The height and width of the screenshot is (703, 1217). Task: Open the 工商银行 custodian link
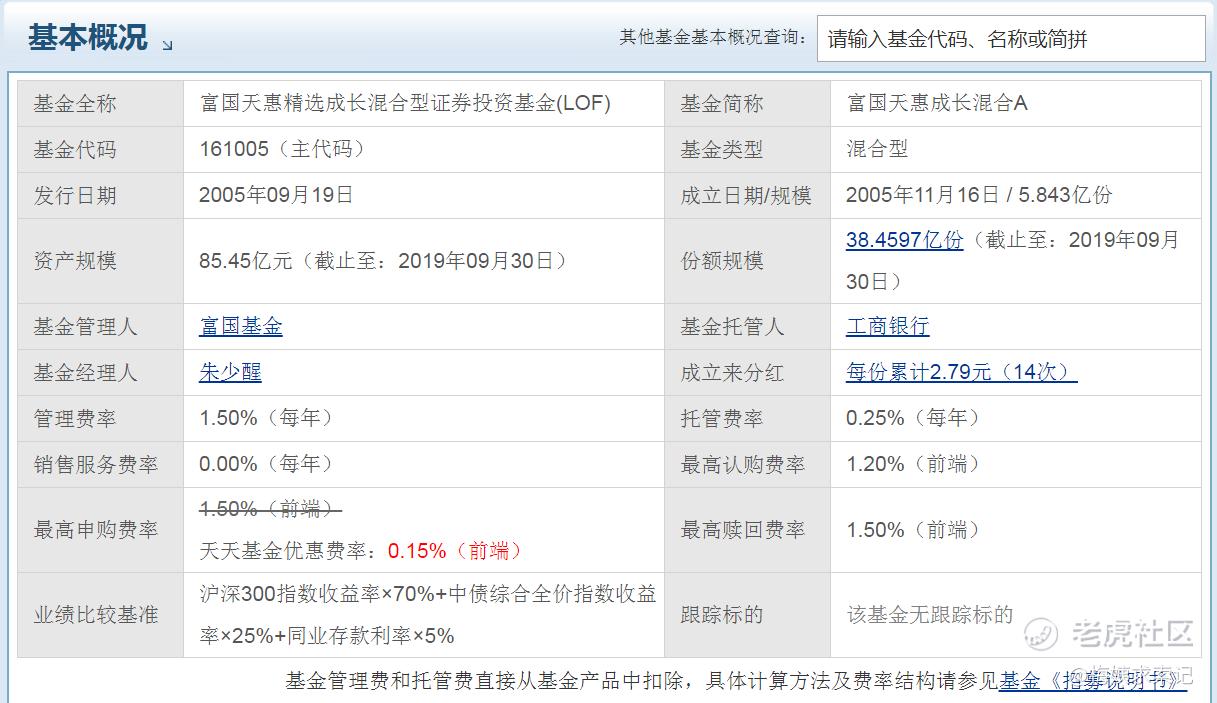tap(887, 326)
